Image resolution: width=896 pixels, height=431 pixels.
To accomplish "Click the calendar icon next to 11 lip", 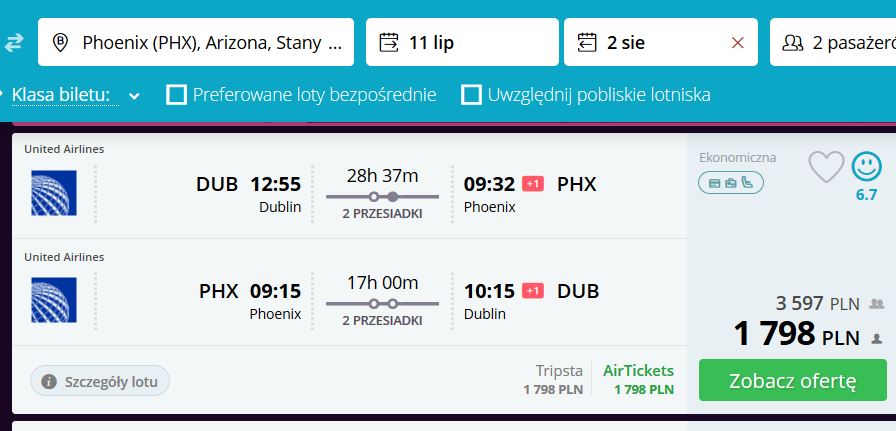I will tap(389, 42).
